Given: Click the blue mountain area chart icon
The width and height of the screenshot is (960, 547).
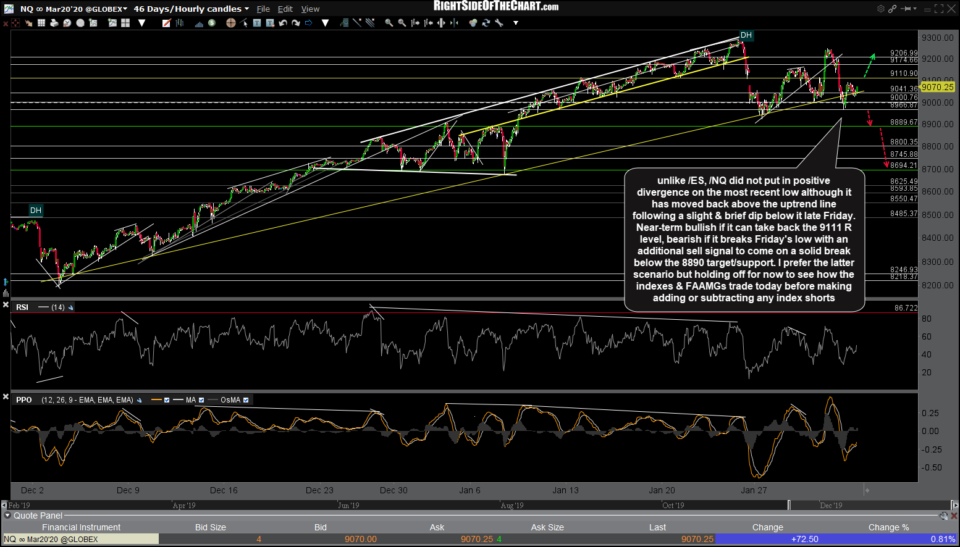Looking at the screenshot, I should tap(199, 23).
